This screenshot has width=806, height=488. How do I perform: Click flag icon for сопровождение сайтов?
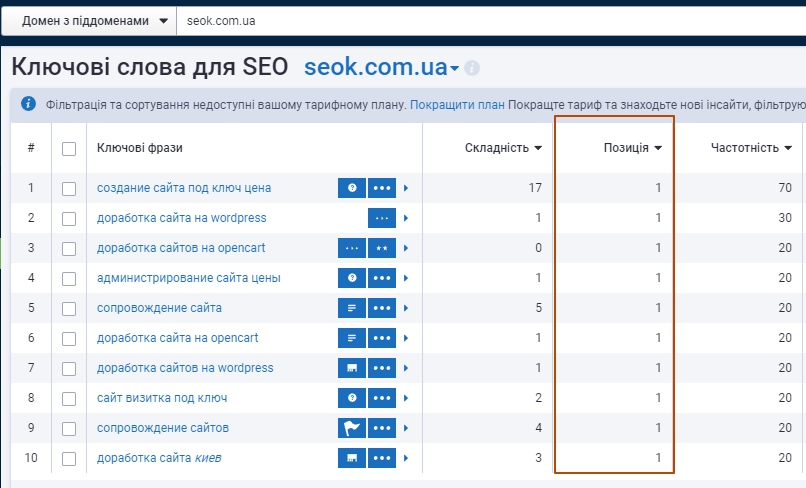[x=352, y=428]
